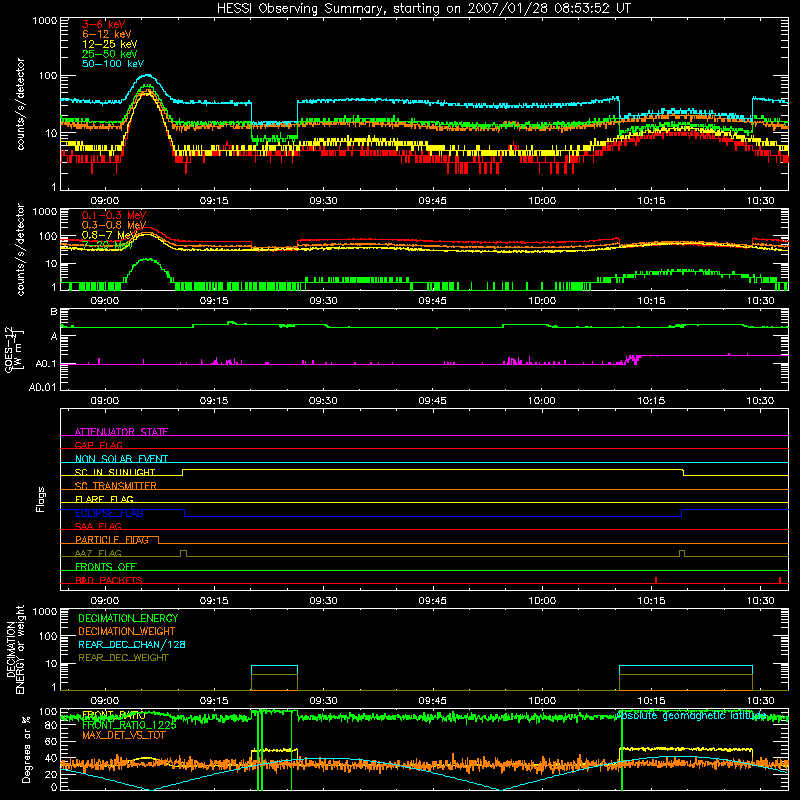Click the AAZ_FLAG pulse near 09:10
800x800 pixels.
tap(184, 553)
